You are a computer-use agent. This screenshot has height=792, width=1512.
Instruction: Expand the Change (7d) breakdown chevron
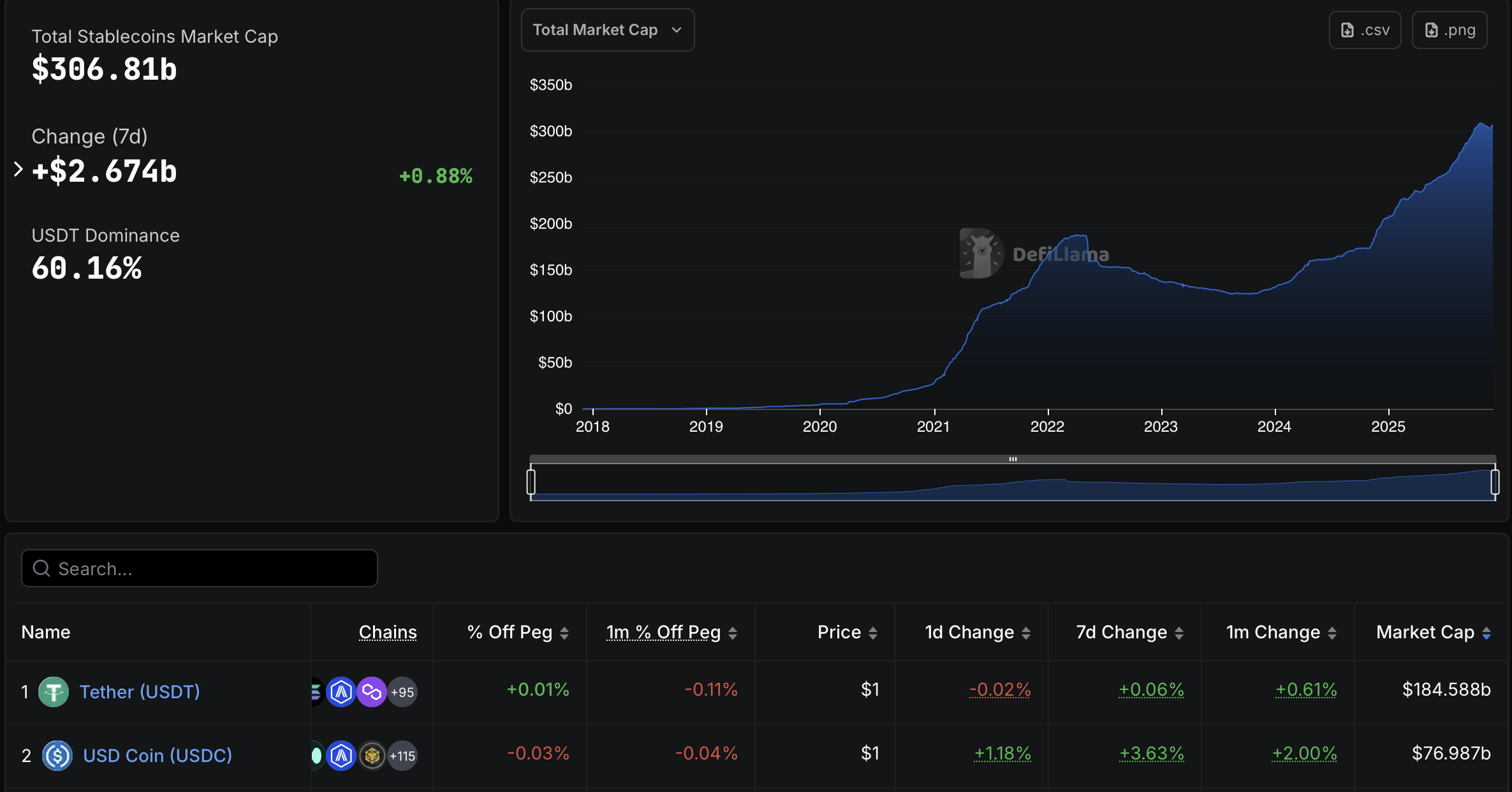coord(18,169)
